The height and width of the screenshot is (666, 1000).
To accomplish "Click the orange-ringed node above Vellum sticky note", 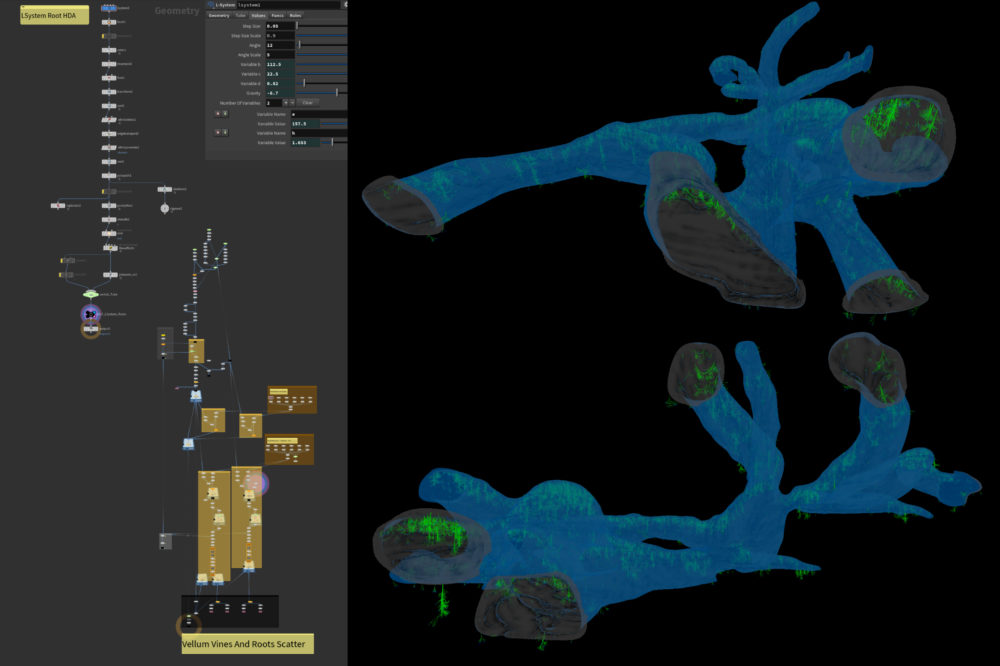I will [x=188, y=626].
